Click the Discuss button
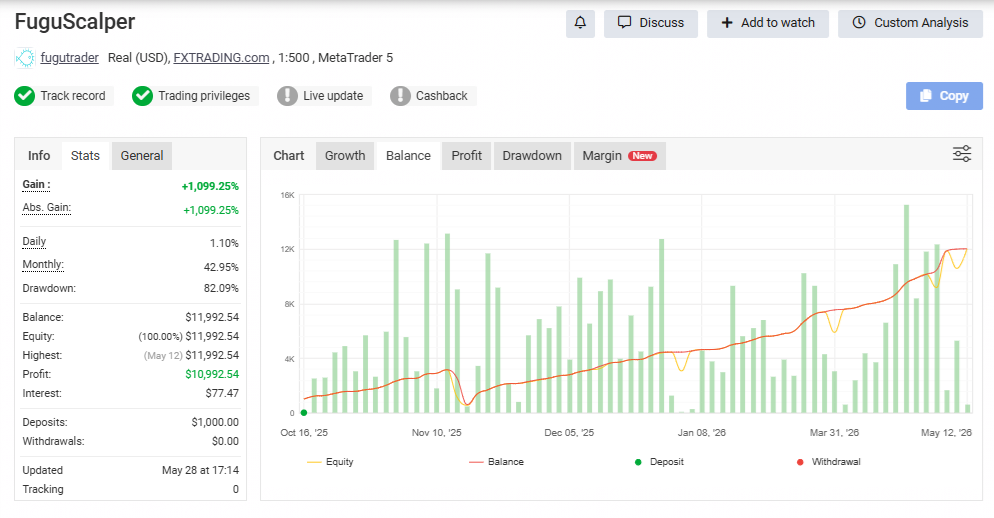 650,23
